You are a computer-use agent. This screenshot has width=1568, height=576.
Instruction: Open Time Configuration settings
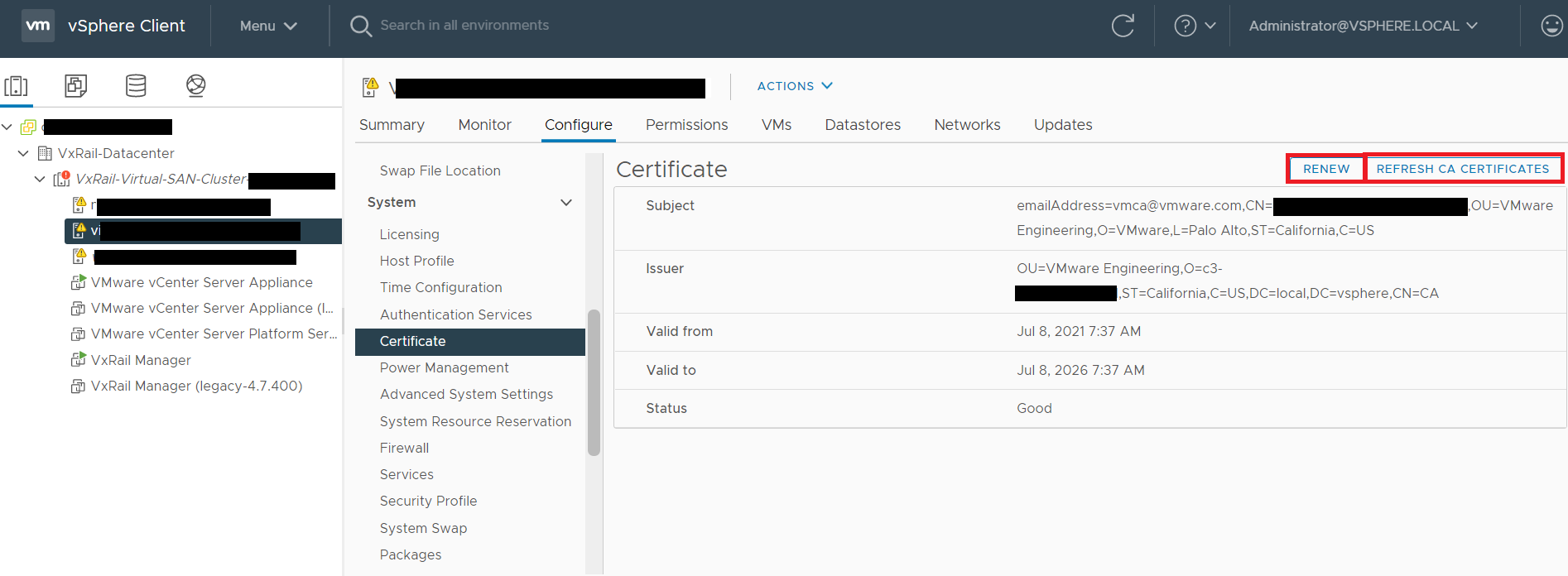pos(440,287)
